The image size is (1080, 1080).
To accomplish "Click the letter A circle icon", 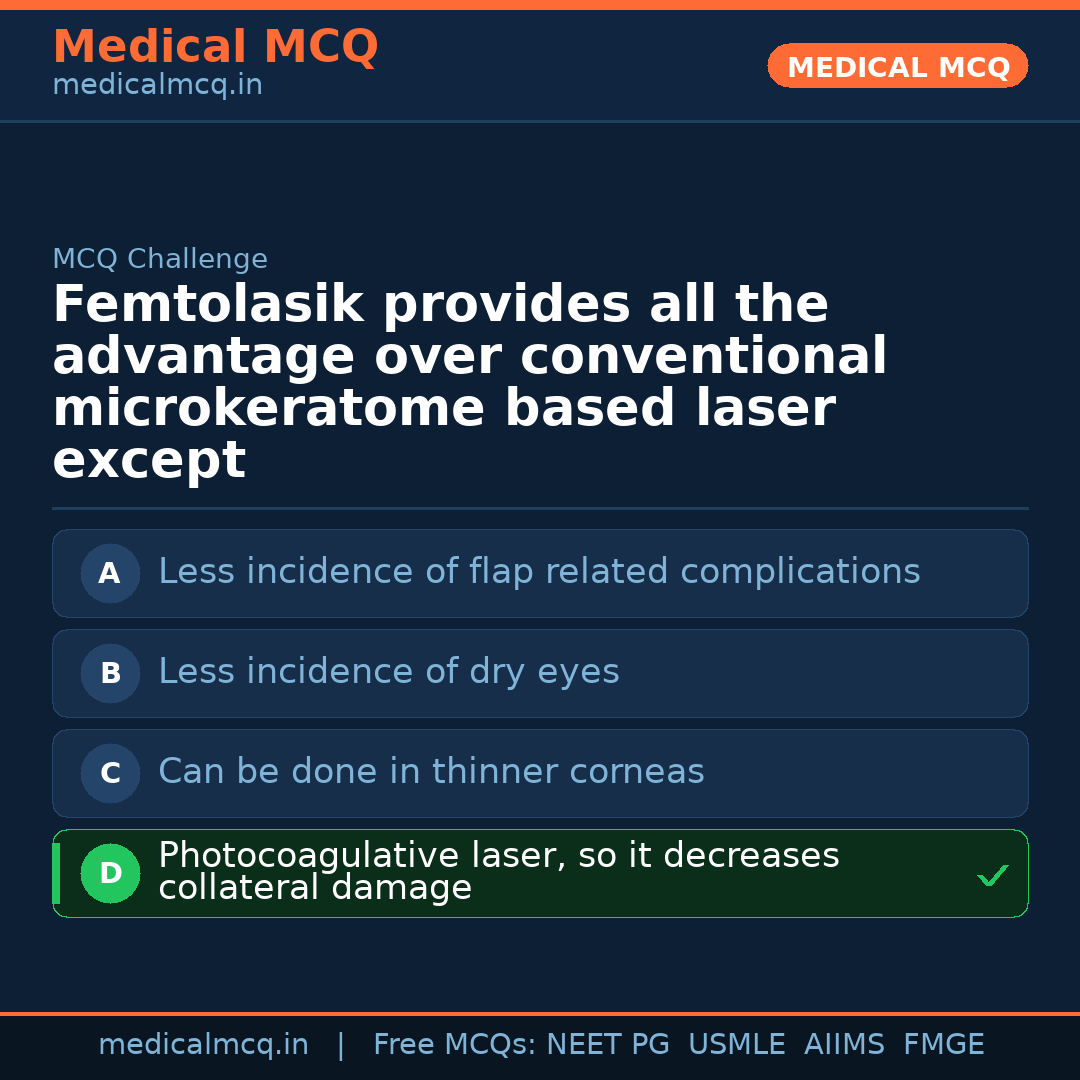I will tap(110, 573).
